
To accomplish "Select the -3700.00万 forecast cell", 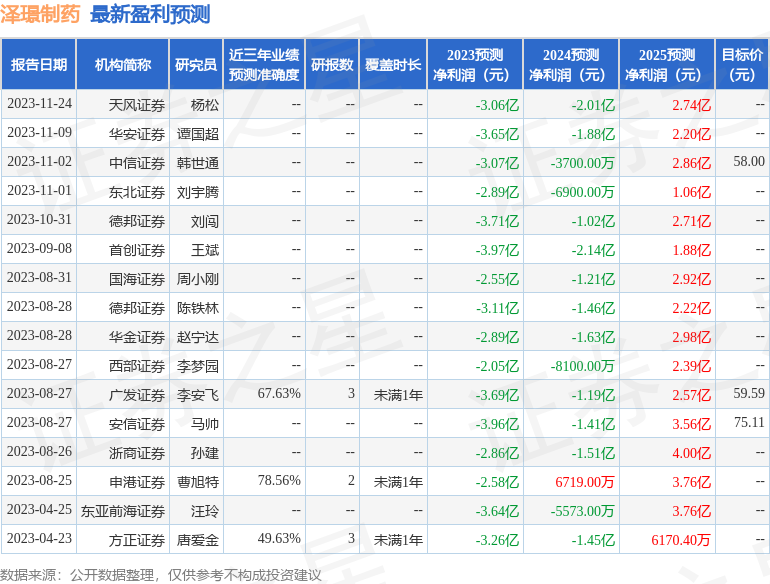I will coord(582,163).
